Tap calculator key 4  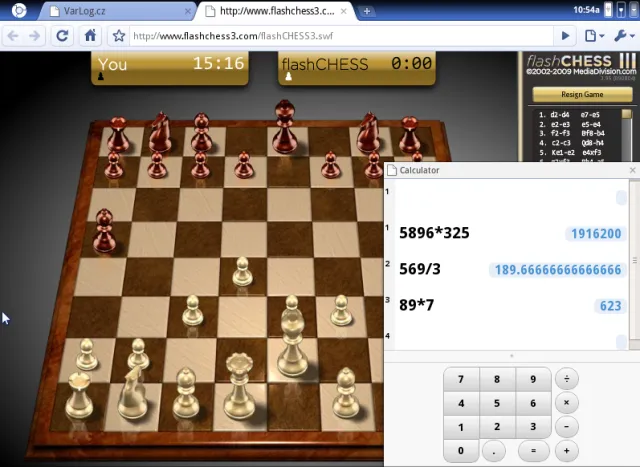click(461, 403)
